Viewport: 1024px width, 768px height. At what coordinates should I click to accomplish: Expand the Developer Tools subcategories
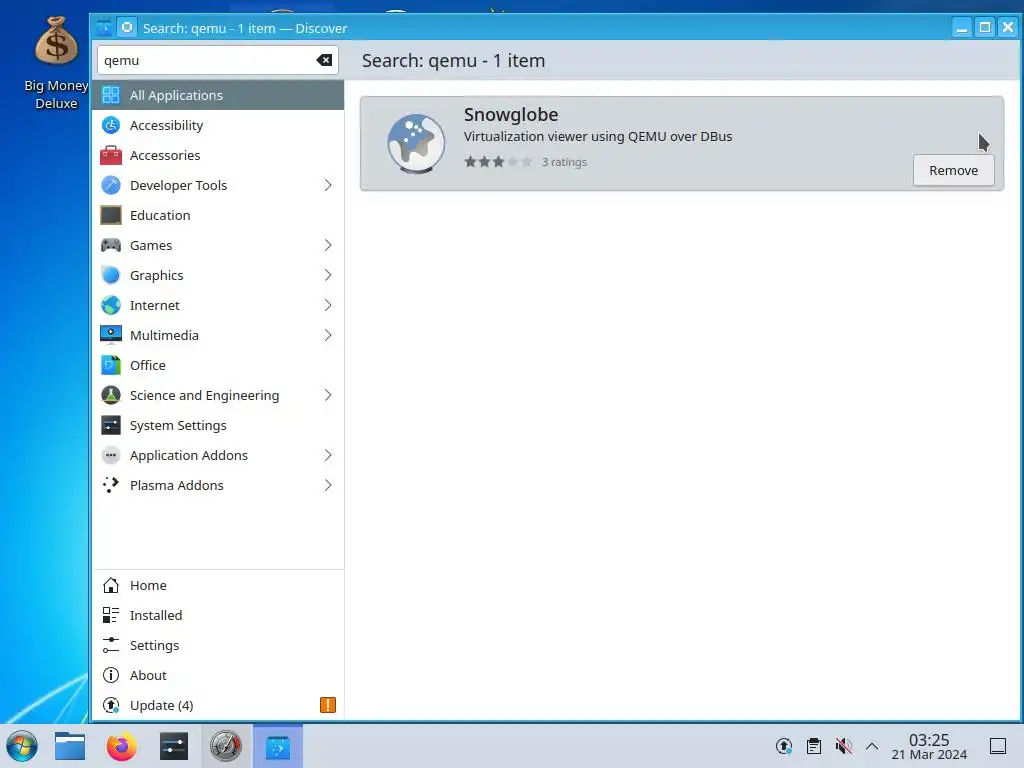328,185
